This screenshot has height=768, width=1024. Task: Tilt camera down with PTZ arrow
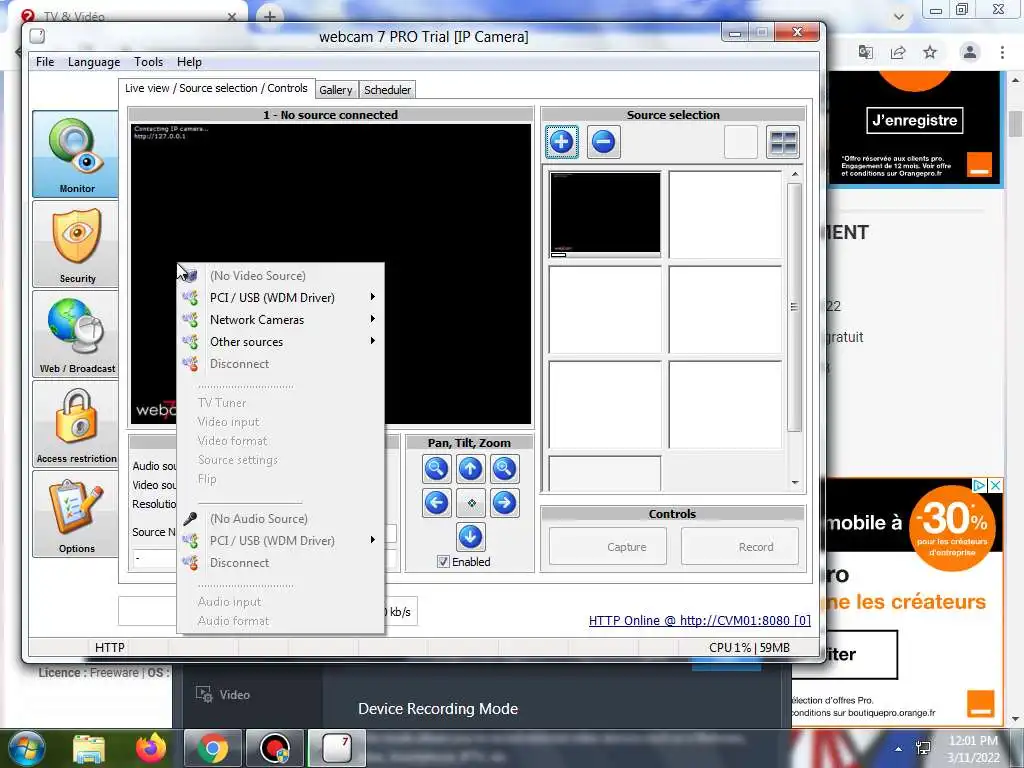coord(470,537)
